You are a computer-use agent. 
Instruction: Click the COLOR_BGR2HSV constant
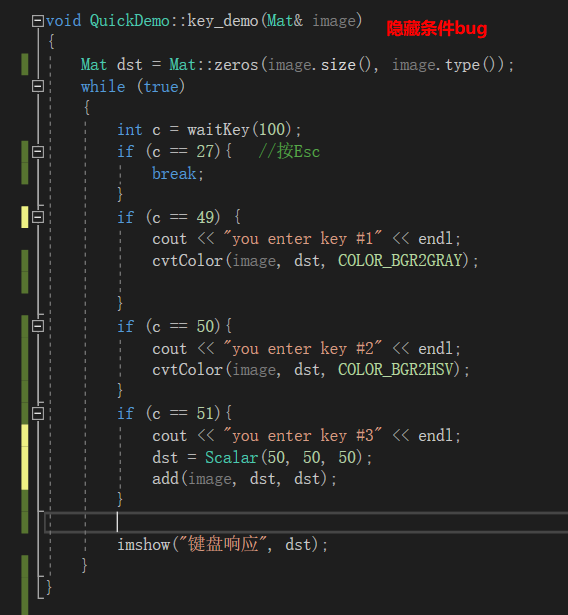pyautogui.click(x=395, y=369)
